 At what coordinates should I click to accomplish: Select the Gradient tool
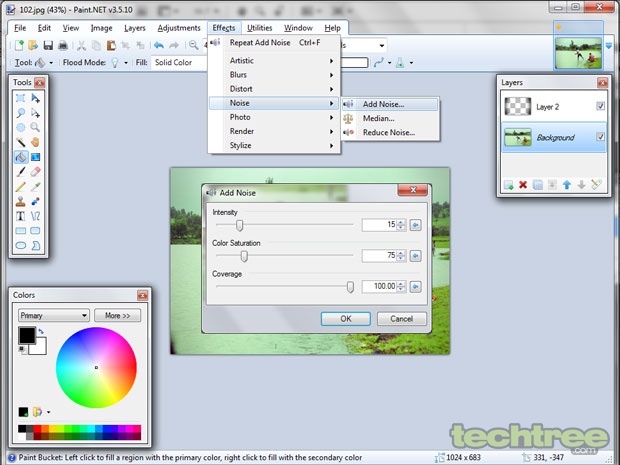[x=36, y=157]
